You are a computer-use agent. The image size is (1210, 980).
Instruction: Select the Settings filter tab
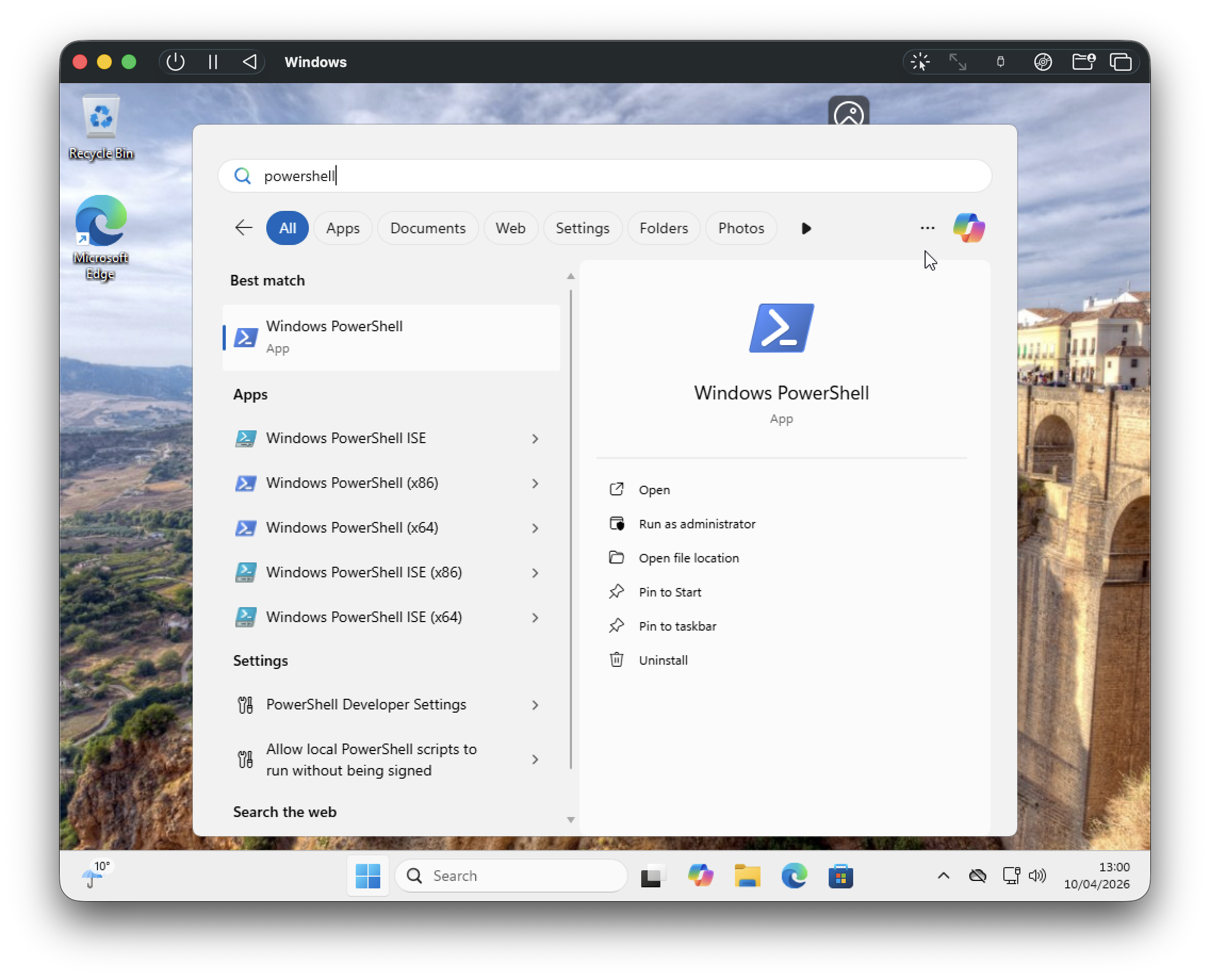pyautogui.click(x=582, y=228)
